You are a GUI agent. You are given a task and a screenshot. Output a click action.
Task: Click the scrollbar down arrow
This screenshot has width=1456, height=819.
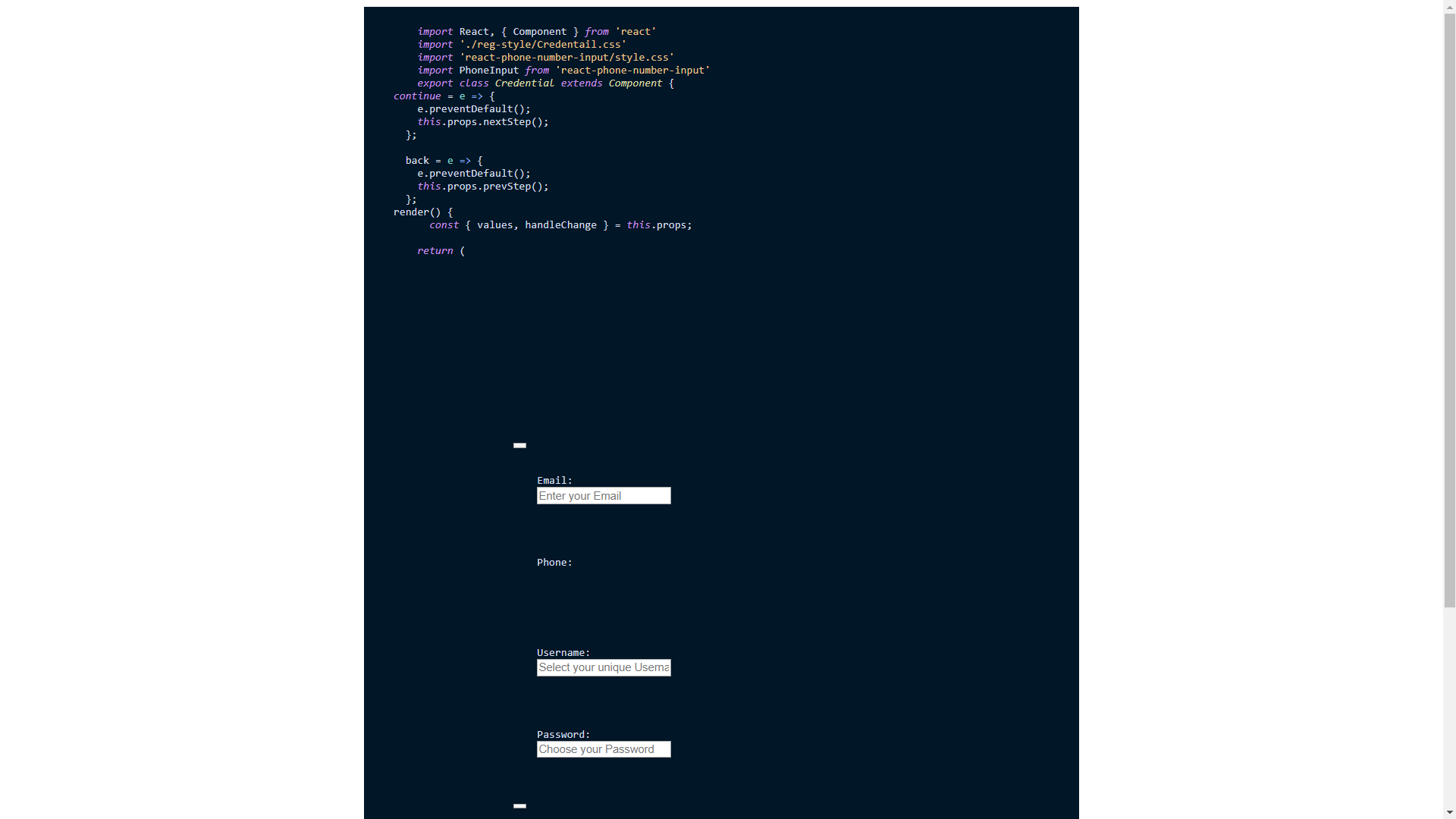tap(1449, 813)
